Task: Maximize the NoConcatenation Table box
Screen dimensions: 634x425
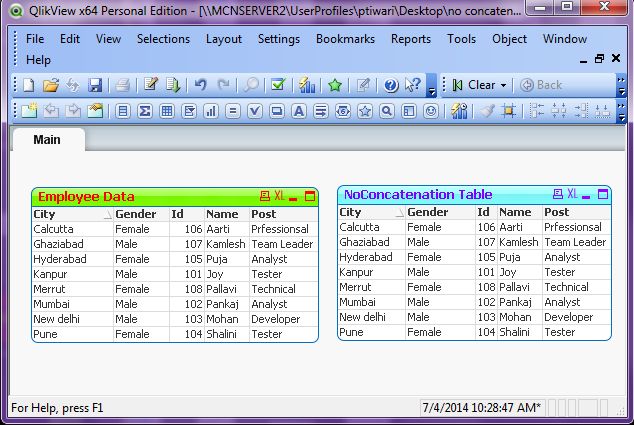Action: point(603,195)
